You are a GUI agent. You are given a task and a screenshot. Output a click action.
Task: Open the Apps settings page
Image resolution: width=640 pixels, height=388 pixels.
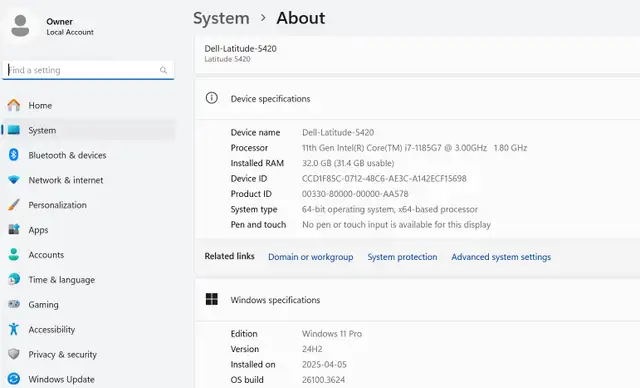coord(89,230)
